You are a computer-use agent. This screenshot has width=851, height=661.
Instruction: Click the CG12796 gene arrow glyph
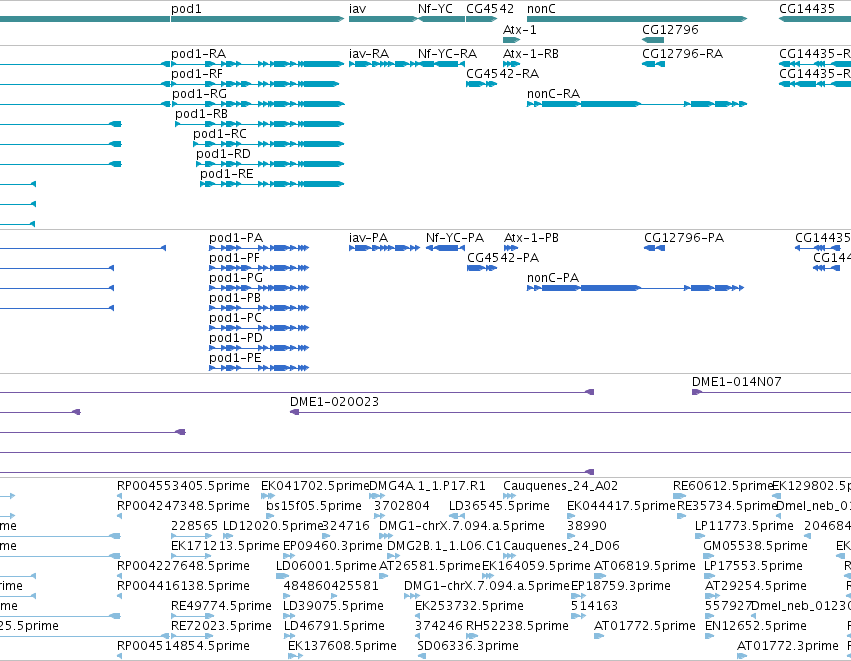pyautogui.click(x=653, y=40)
